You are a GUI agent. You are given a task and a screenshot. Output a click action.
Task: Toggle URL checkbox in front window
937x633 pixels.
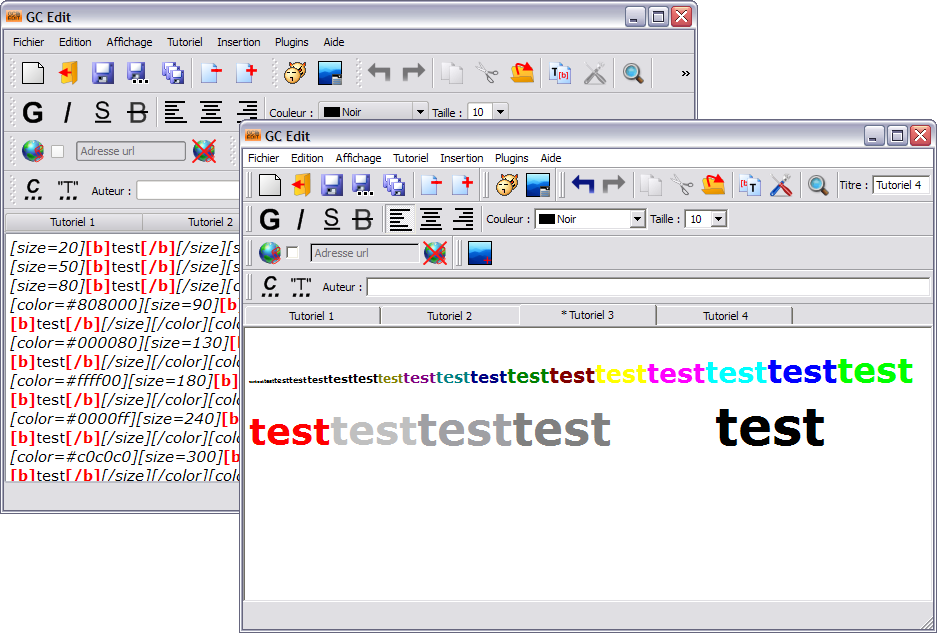click(292, 253)
